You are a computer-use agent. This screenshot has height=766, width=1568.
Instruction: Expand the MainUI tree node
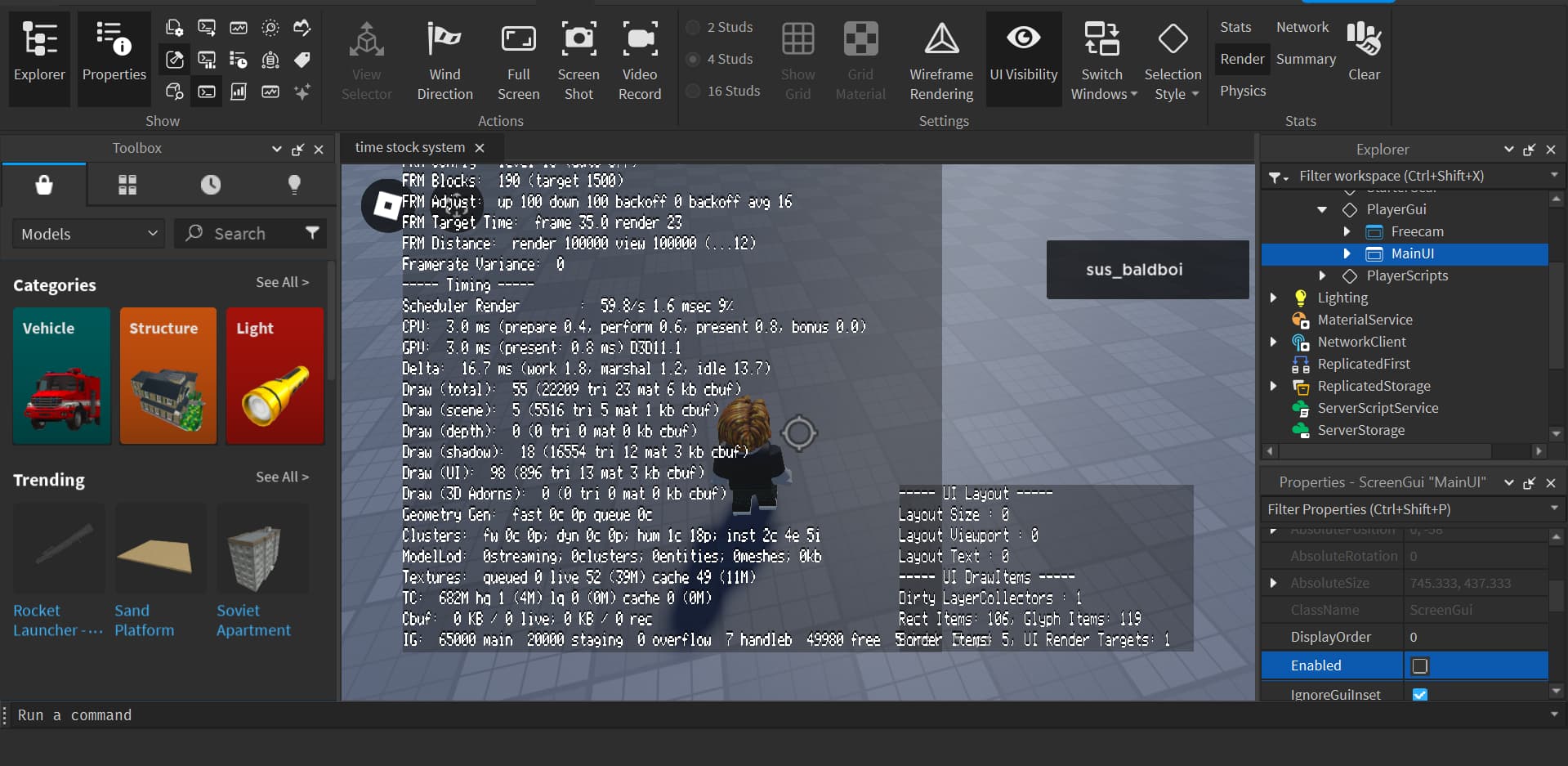coord(1347,254)
